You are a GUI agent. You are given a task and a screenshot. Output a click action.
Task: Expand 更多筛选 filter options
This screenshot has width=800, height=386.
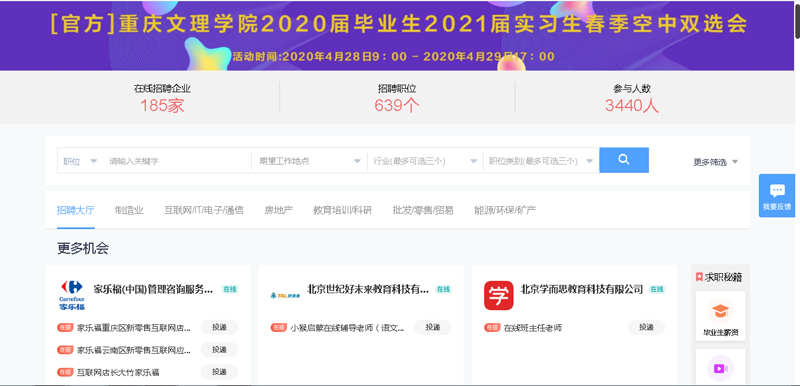[x=715, y=162]
